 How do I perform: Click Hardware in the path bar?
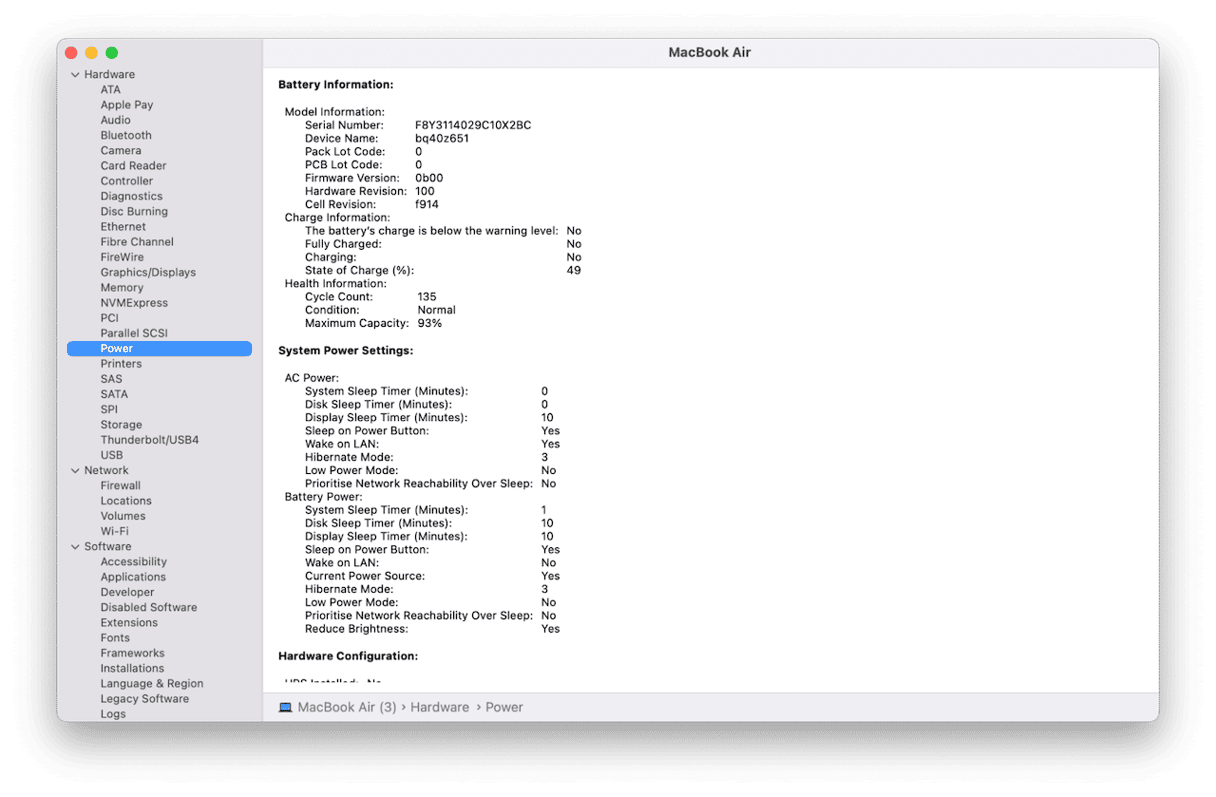click(439, 707)
